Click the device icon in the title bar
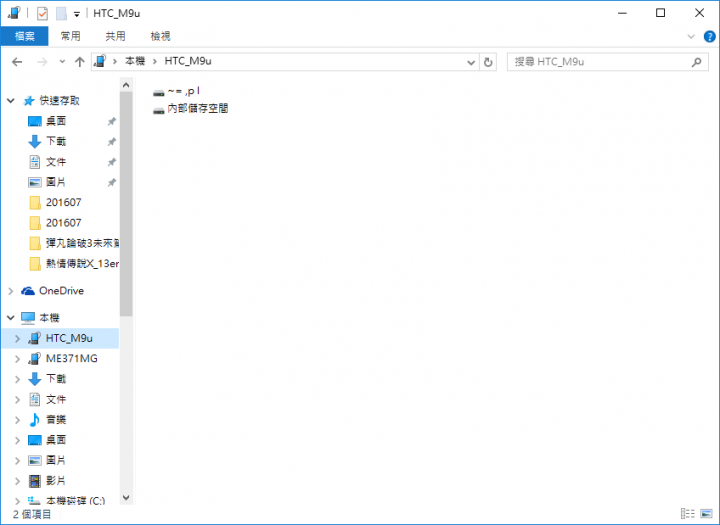This screenshot has height=525, width=720. [x=13, y=13]
